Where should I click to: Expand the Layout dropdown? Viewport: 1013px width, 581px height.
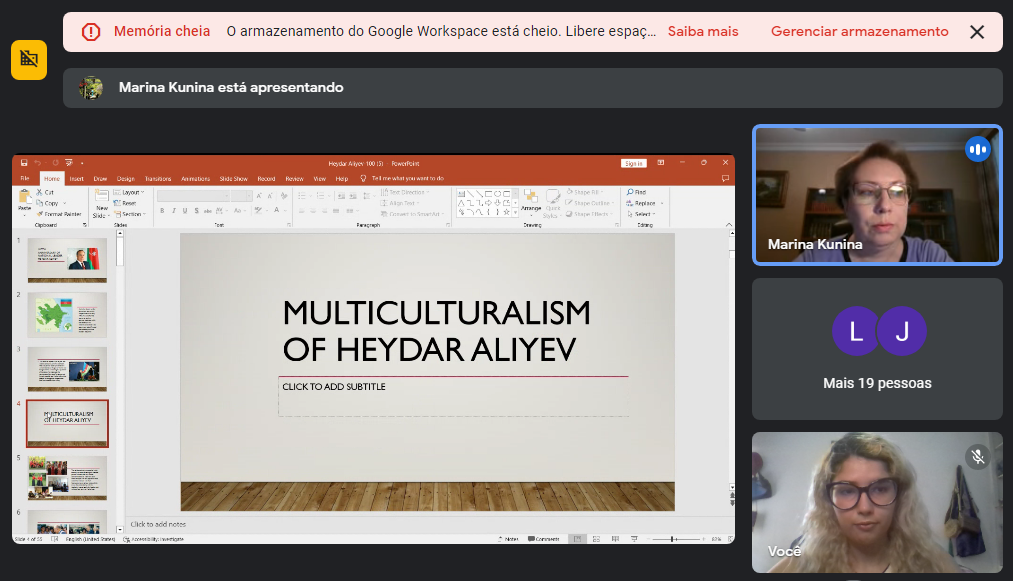pyautogui.click(x=131, y=192)
